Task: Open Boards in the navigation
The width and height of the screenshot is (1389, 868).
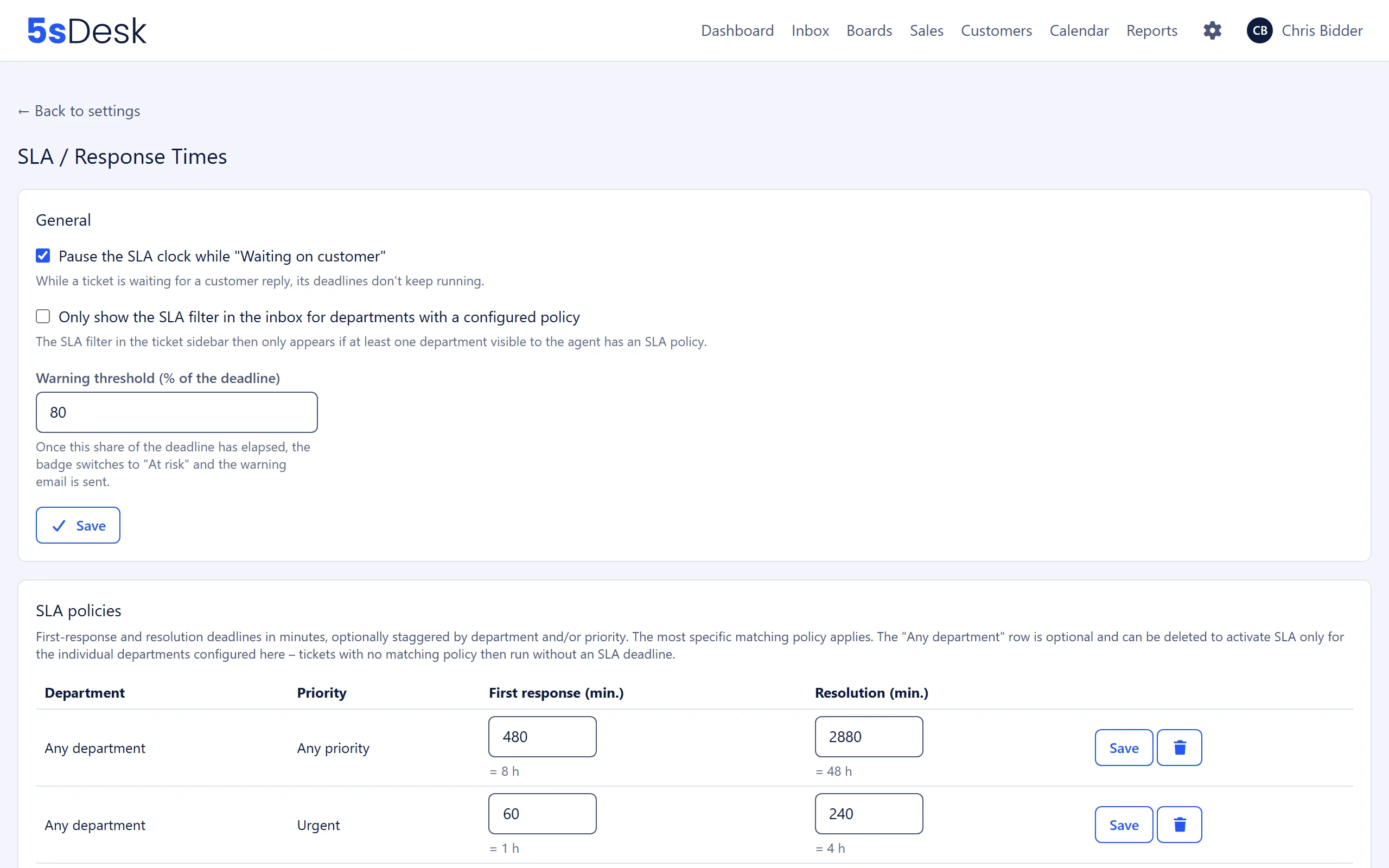Action: (x=869, y=30)
